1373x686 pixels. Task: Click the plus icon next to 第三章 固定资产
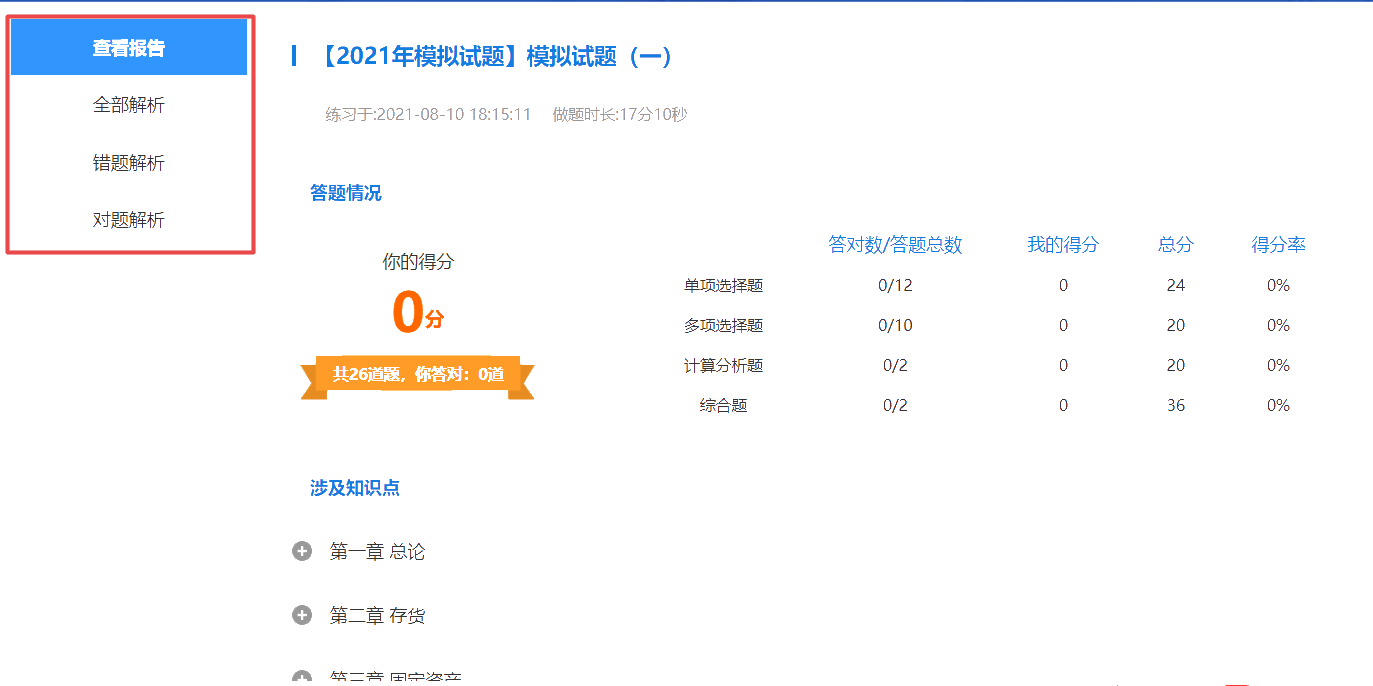pos(302,678)
